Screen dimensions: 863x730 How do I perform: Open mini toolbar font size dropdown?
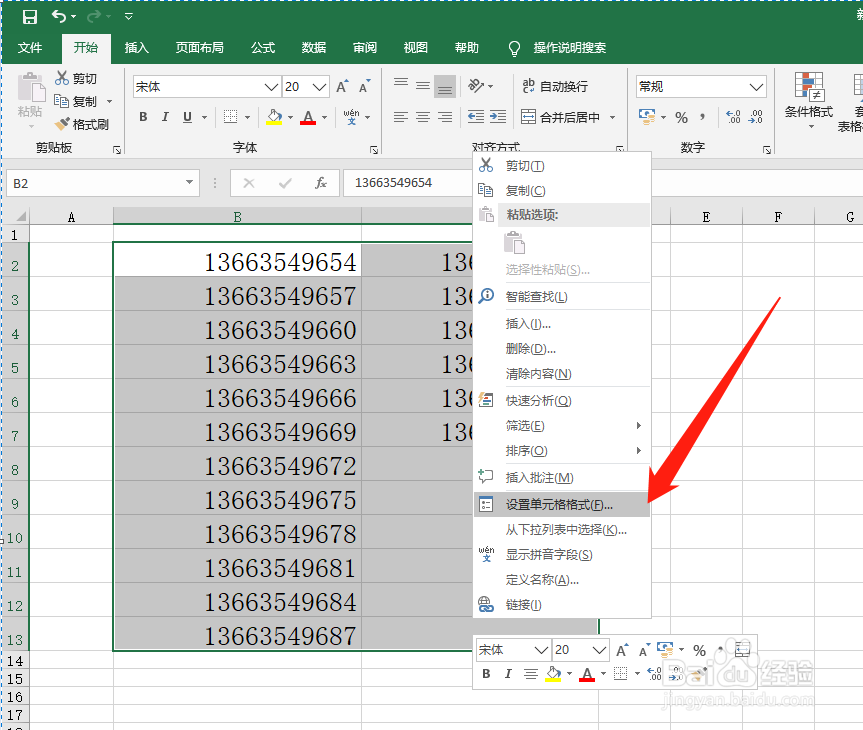pos(599,650)
